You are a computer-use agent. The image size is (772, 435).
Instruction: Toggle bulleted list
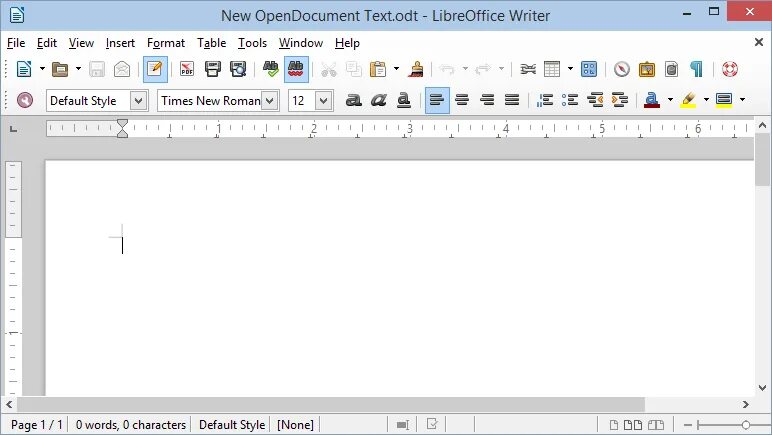570,100
